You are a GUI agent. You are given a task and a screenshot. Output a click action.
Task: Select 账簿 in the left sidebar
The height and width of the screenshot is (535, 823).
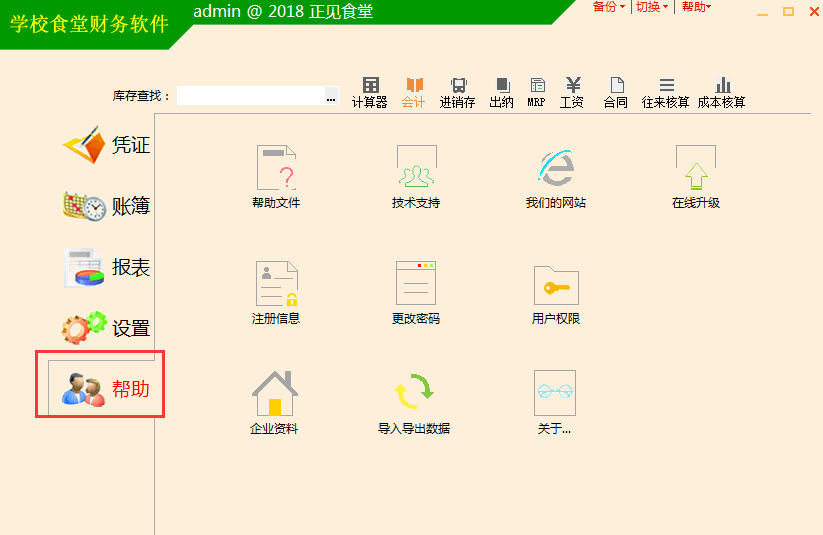(x=107, y=206)
